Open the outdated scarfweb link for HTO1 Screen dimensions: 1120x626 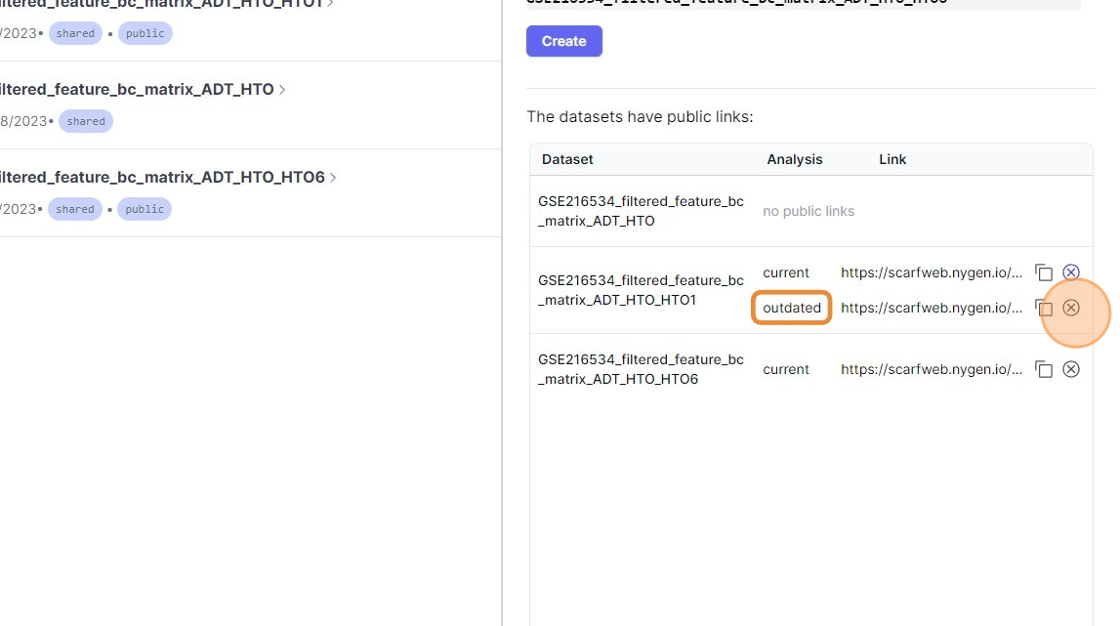click(931, 308)
